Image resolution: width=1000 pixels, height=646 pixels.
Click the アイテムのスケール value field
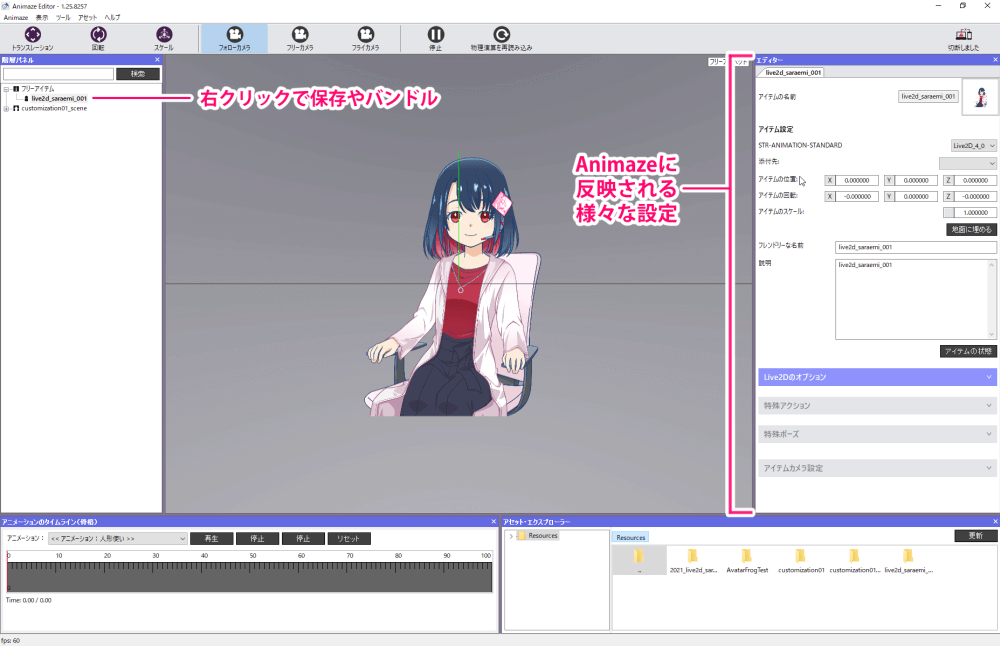tap(975, 213)
